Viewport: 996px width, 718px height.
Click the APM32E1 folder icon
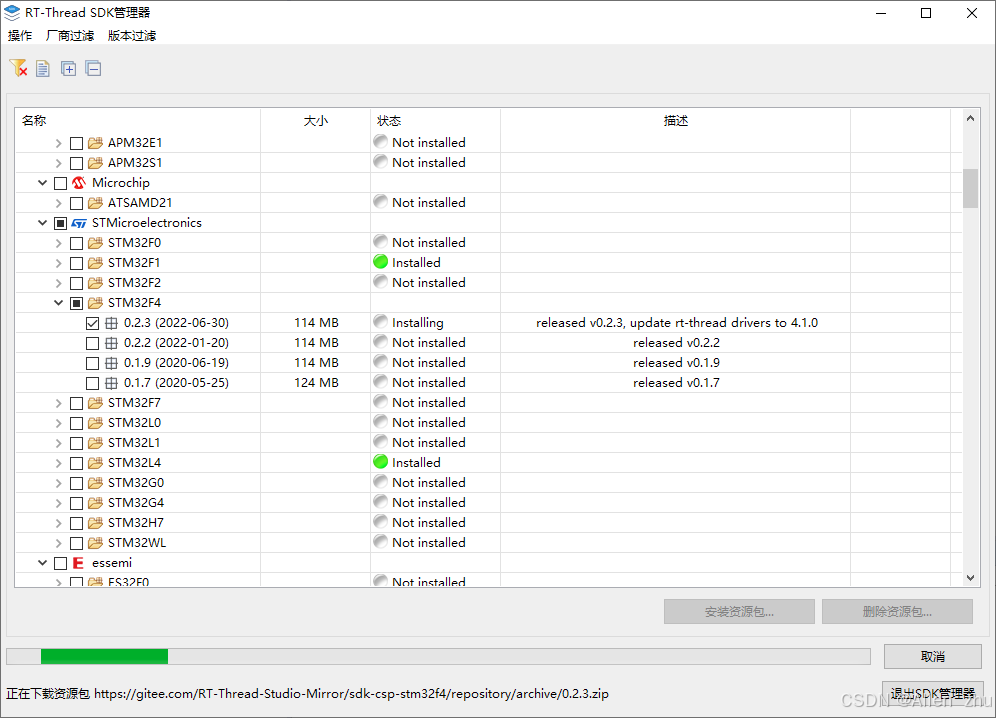[95, 143]
